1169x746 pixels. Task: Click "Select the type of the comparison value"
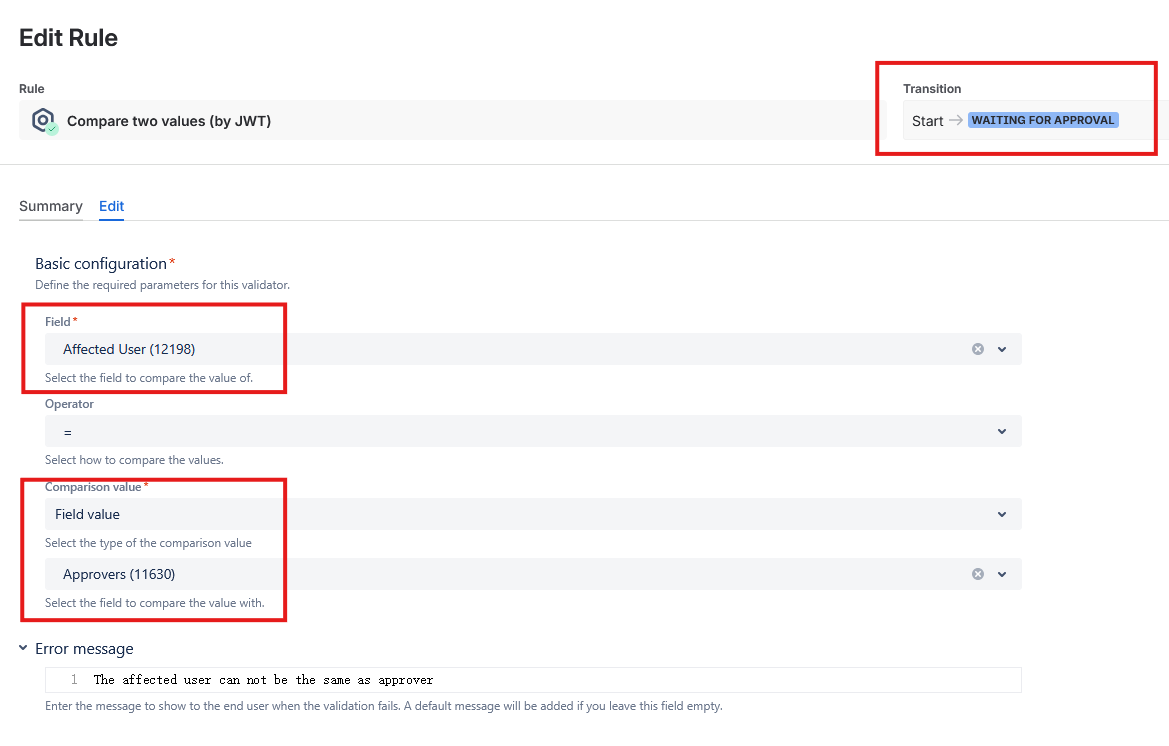pos(148,543)
